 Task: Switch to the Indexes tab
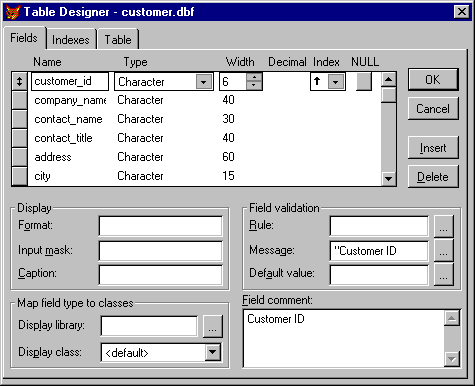(71, 40)
